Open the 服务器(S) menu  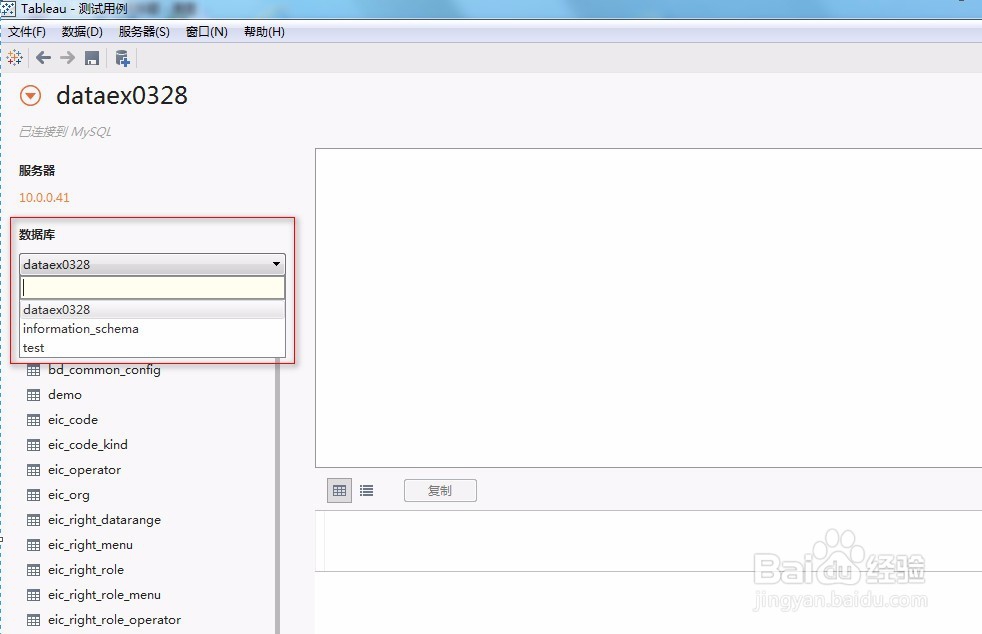click(144, 32)
